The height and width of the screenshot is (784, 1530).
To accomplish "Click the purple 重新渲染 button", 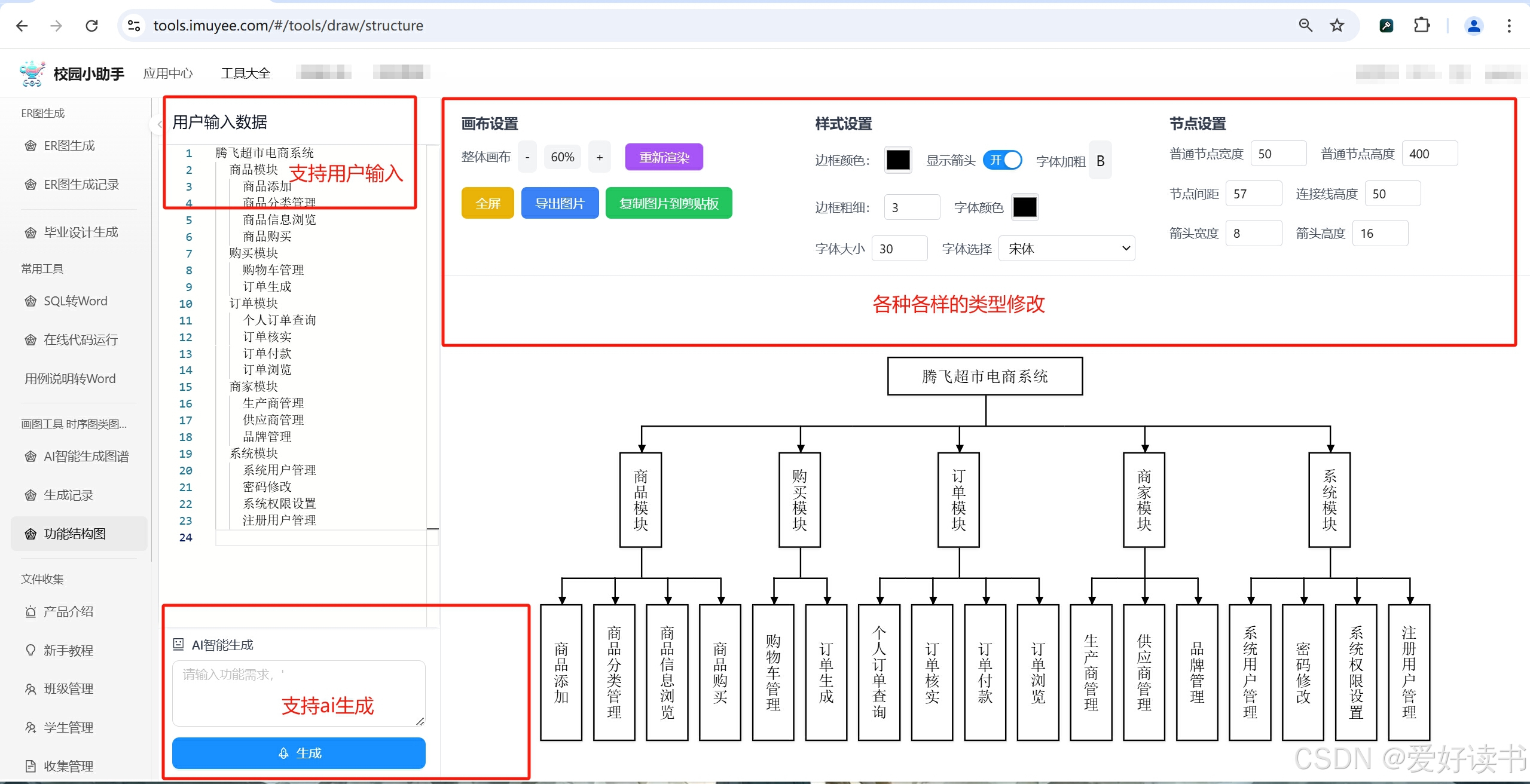I will [x=664, y=157].
